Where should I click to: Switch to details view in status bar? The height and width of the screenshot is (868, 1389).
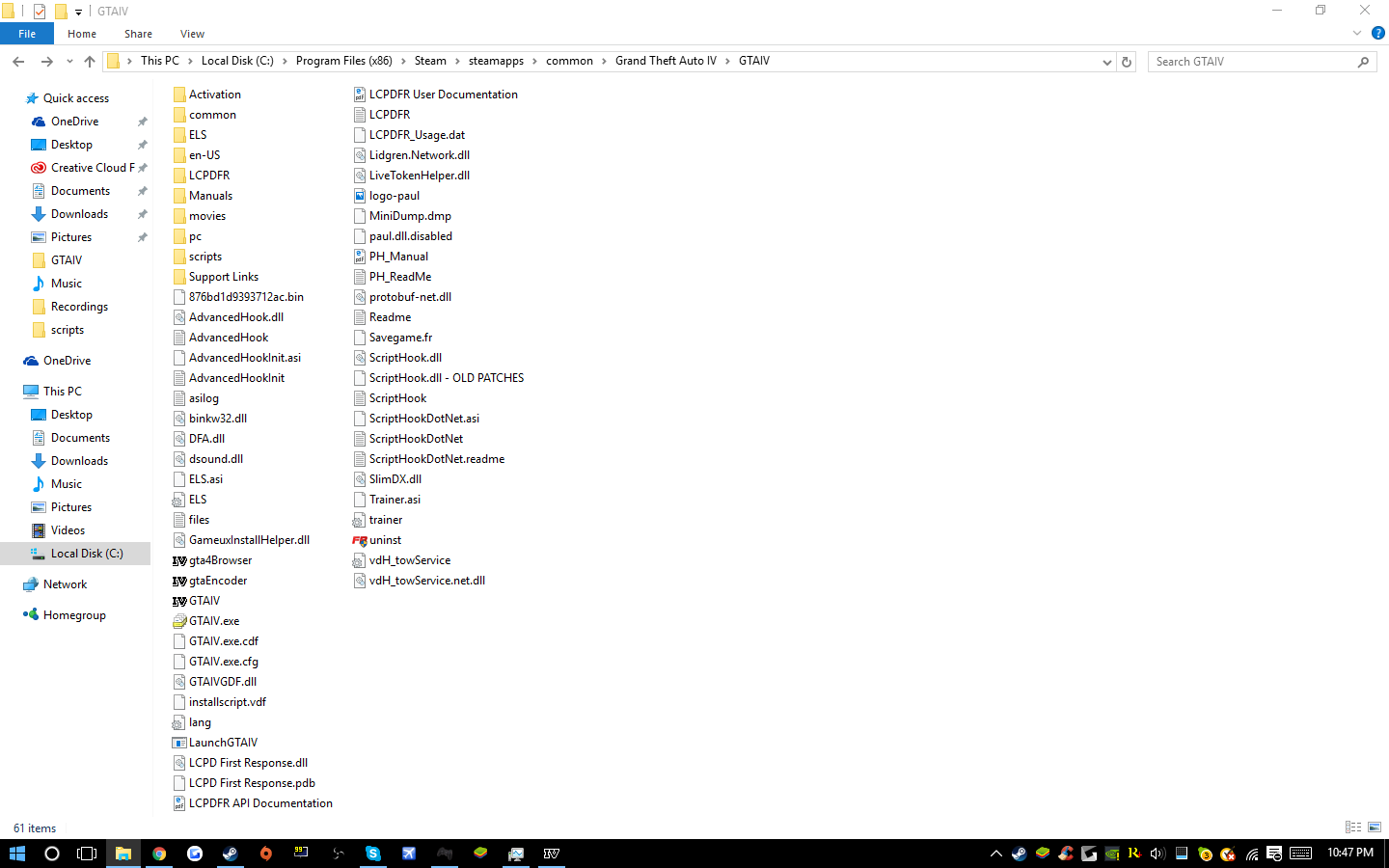click(x=1353, y=827)
